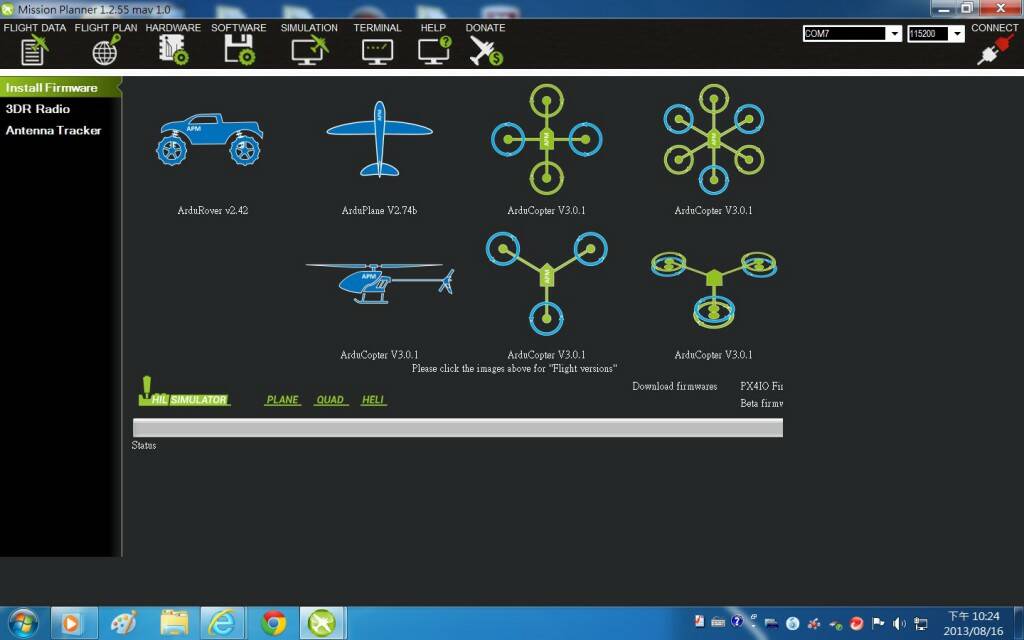
Task: Open Google Chrome from the taskbar
Action: click(273, 624)
